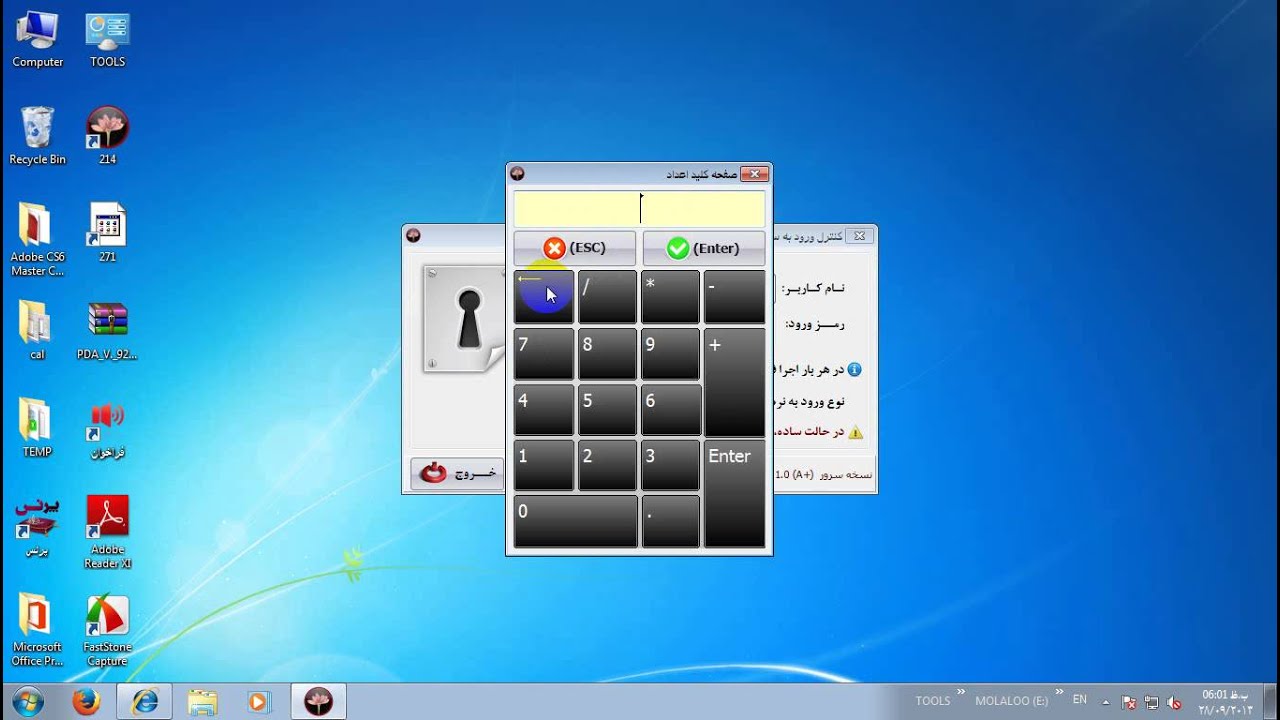Image resolution: width=1280 pixels, height=720 pixels.
Task: Launch Firefox from the taskbar
Action: click(87, 701)
